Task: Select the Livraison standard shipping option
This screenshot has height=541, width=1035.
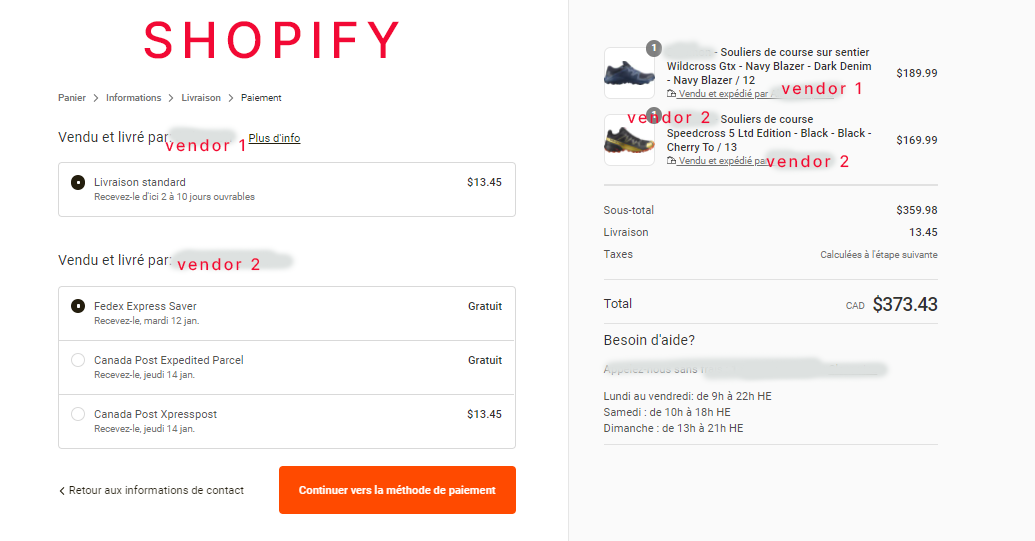Action: point(78,183)
